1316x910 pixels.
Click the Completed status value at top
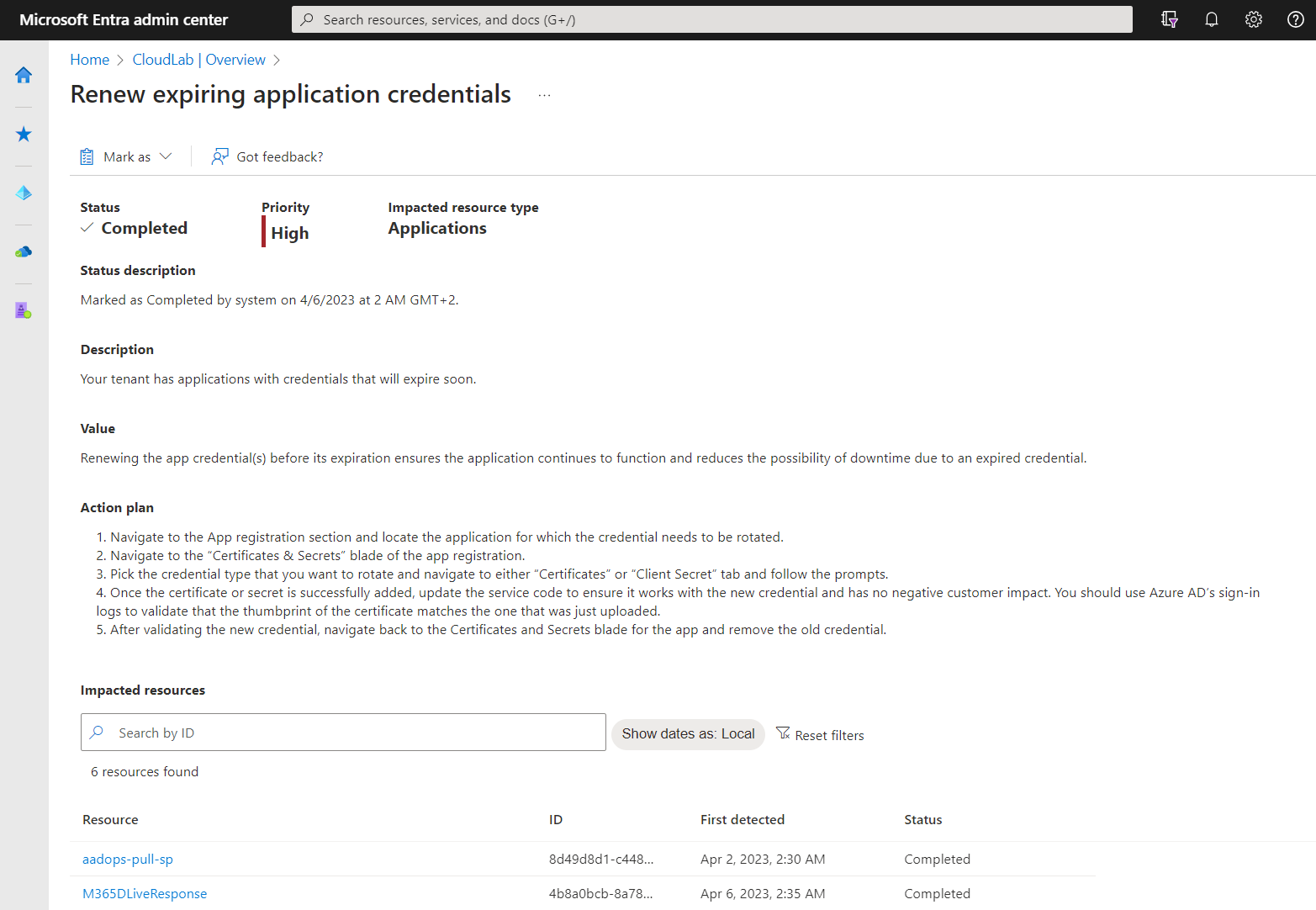(145, 229)
